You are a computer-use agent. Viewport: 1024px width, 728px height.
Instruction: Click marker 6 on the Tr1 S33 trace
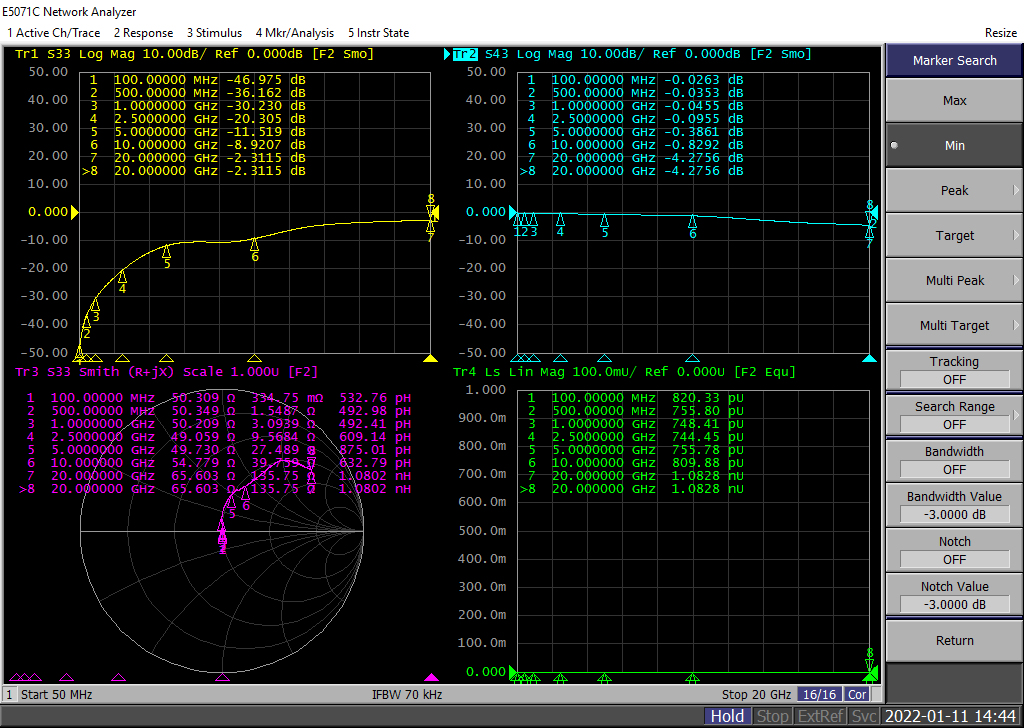(x=254, y=245)
